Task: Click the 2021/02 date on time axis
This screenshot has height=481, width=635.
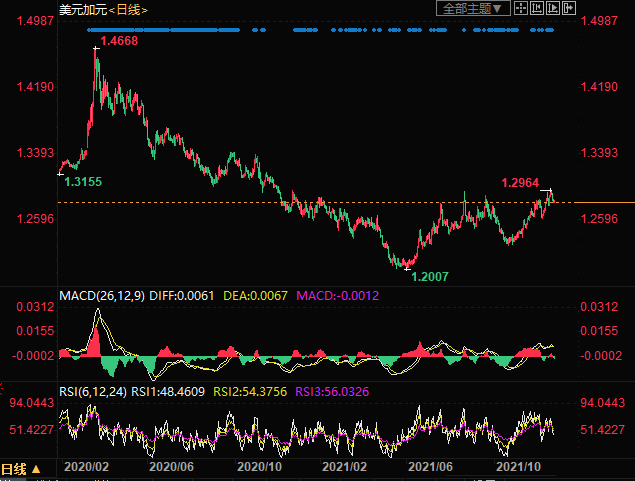Action: 346,467
